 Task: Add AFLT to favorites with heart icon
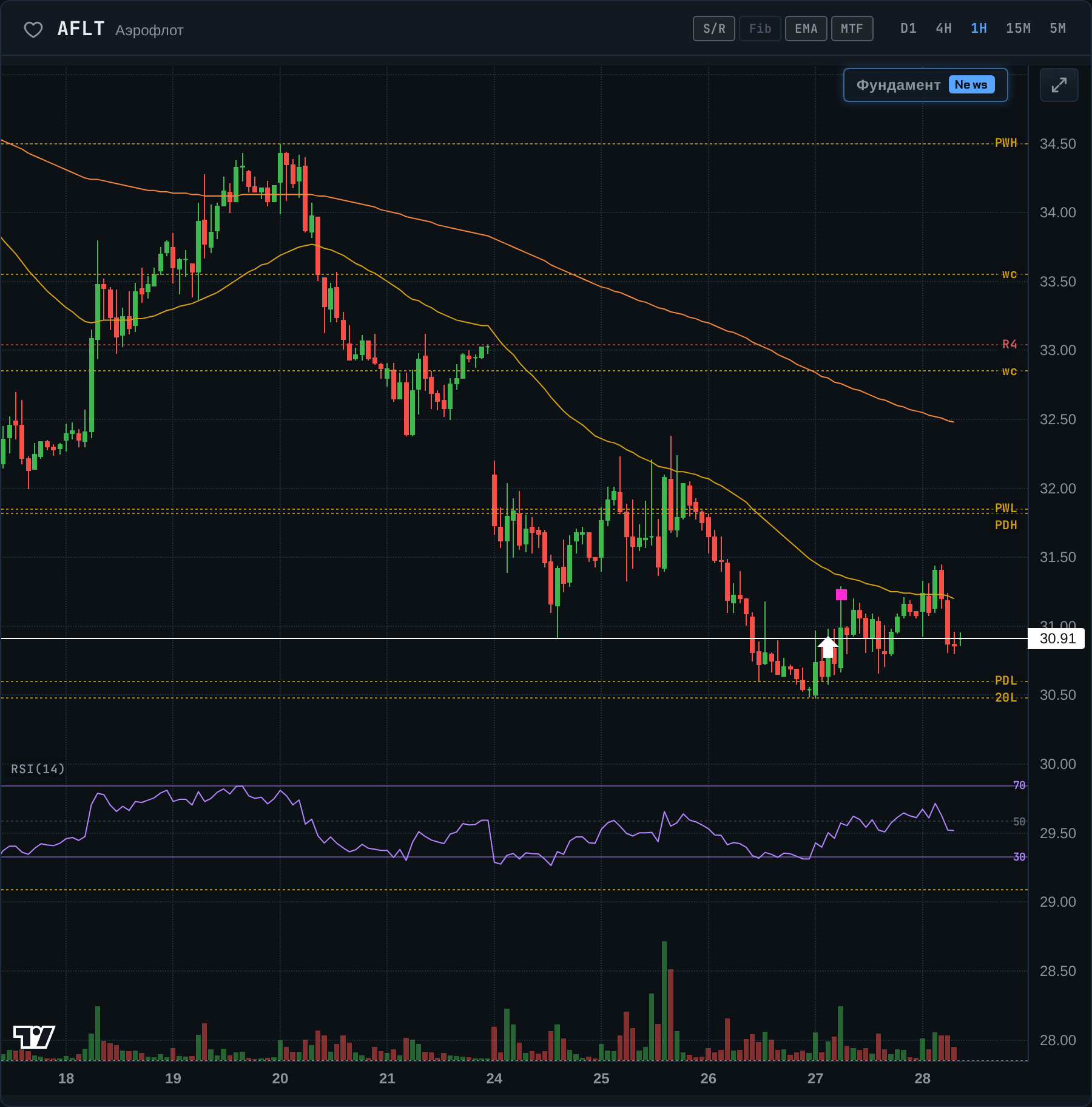(33, 29)
